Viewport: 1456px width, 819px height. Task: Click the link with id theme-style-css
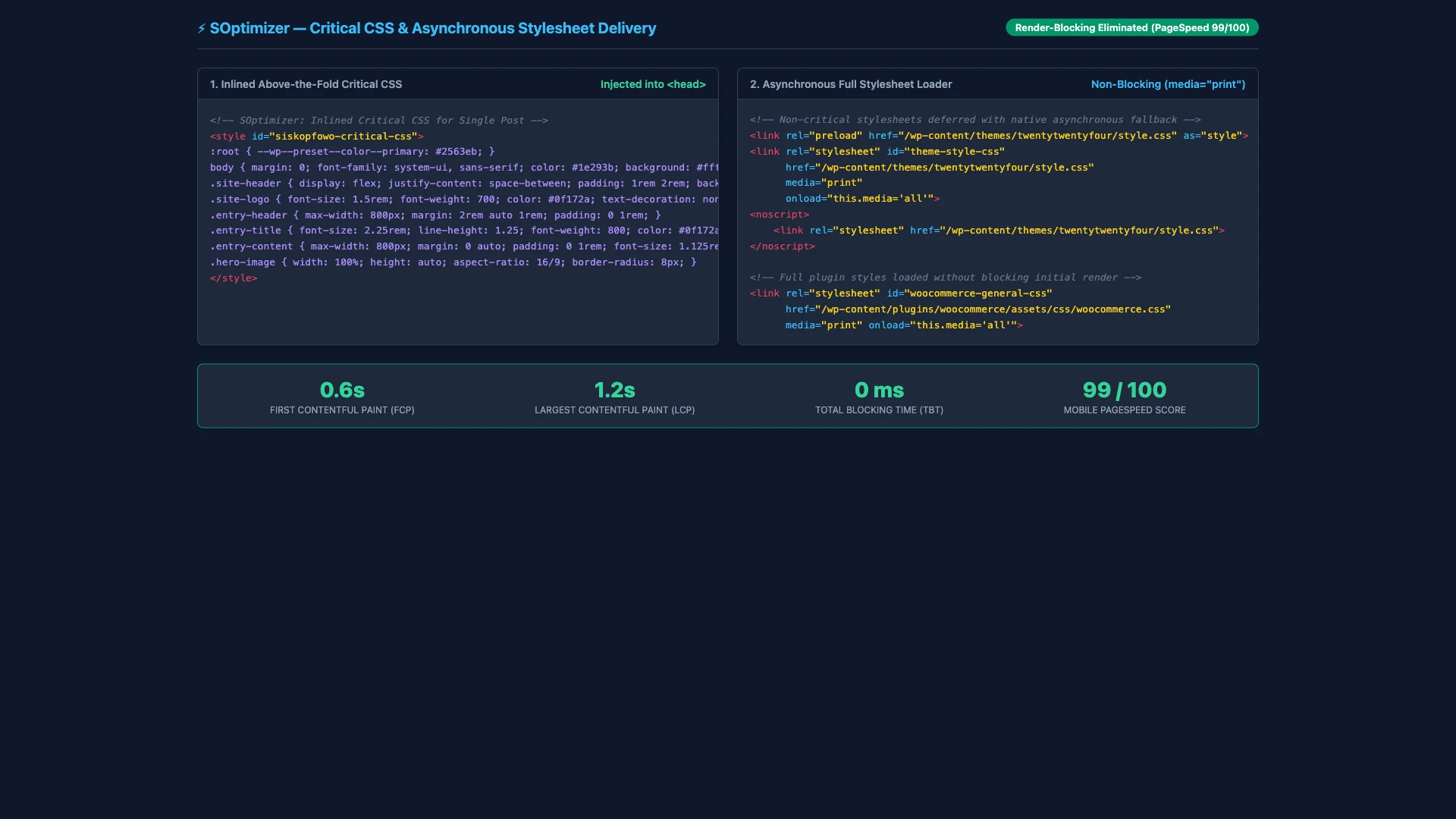pos(877,152)
